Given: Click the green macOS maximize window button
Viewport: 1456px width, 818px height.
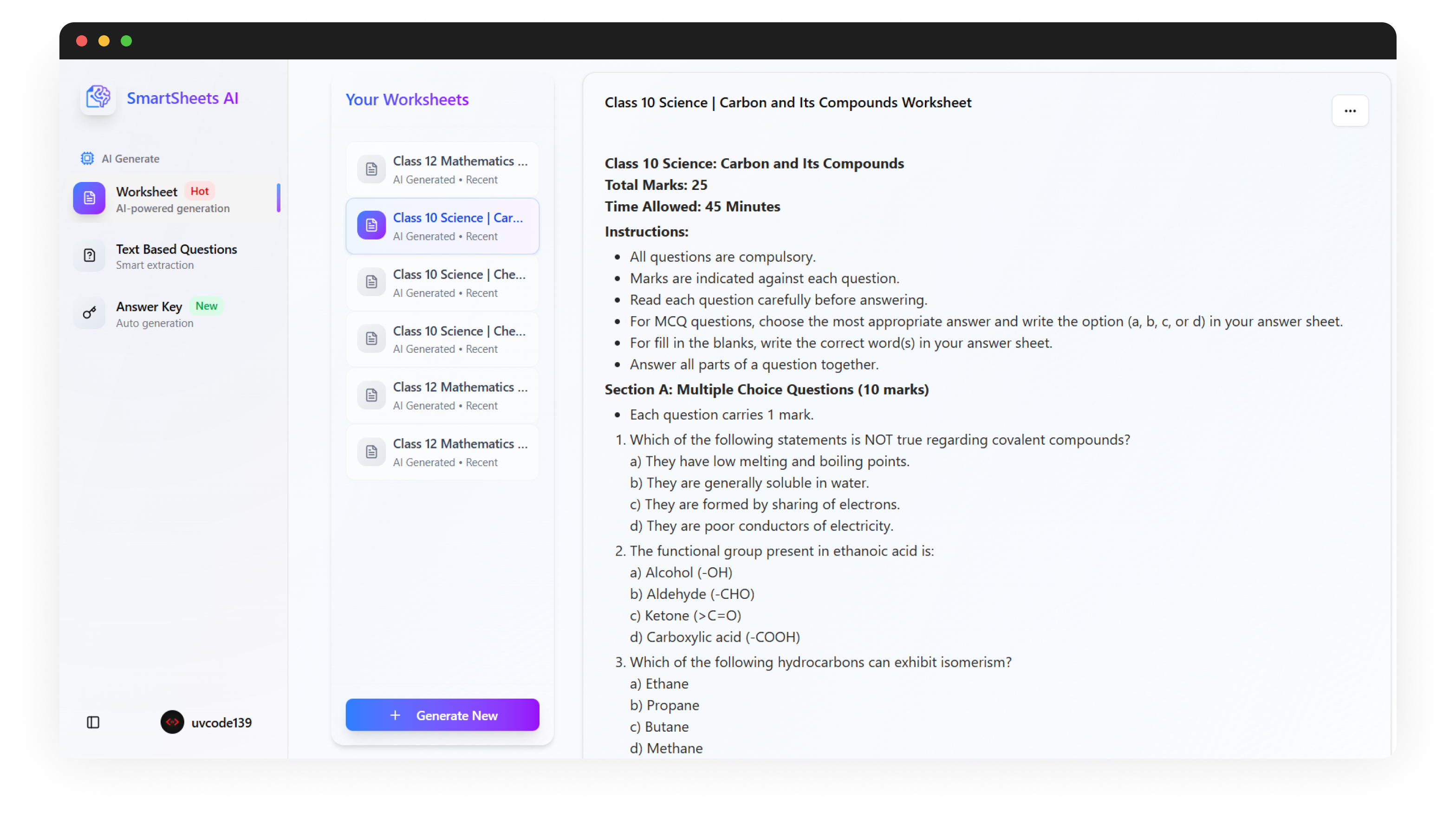Looking at the screenshot, I should [127, 41].
